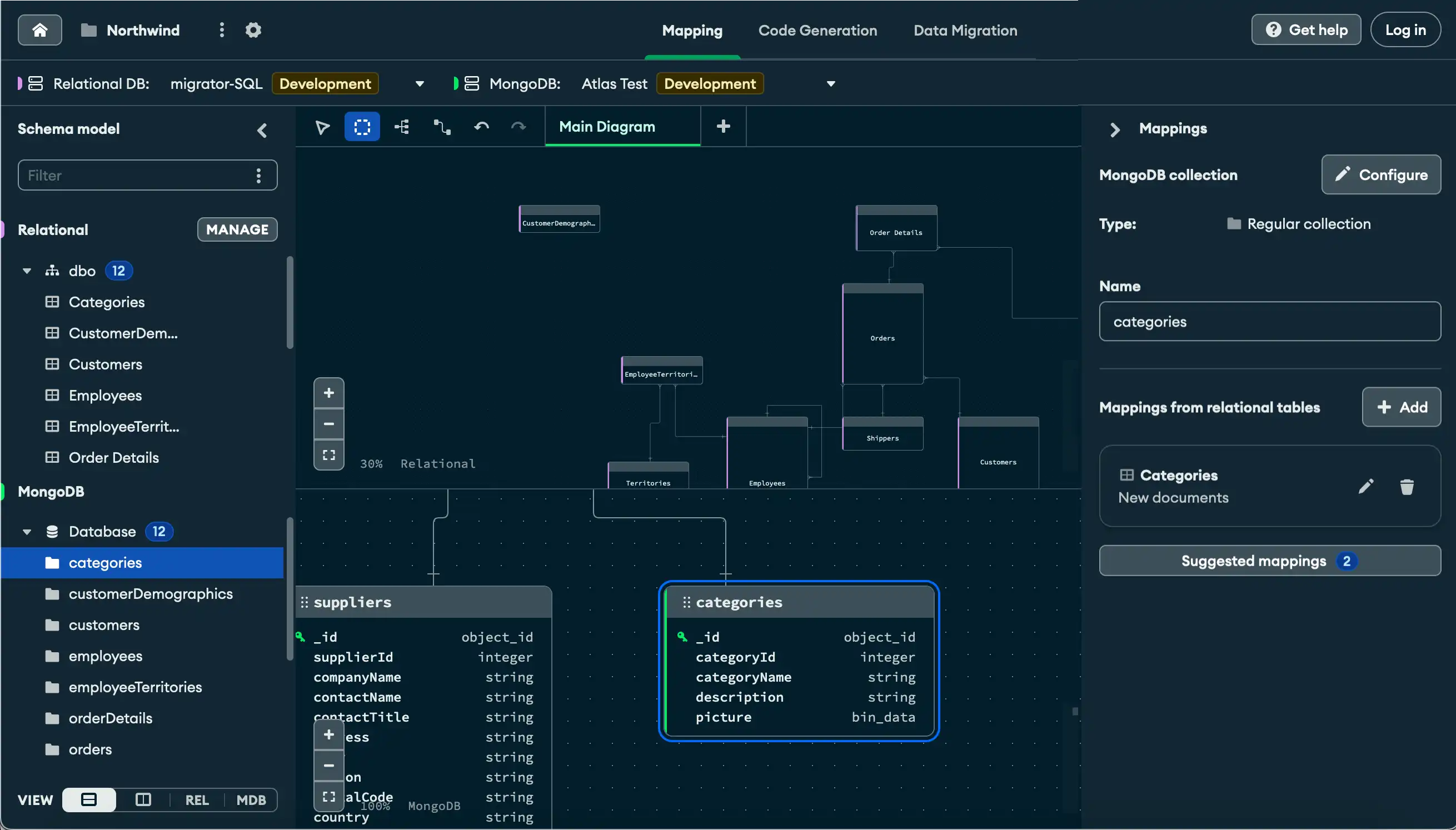Viewport: 1456px width, 830px height.
Task: Click the undo arrow icon
Action: tap(482, 126)
